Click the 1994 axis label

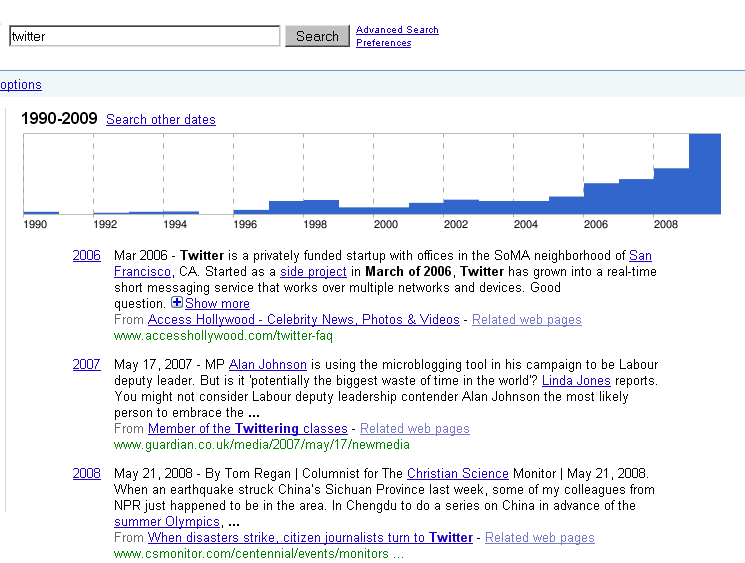(x=175, y=224)
